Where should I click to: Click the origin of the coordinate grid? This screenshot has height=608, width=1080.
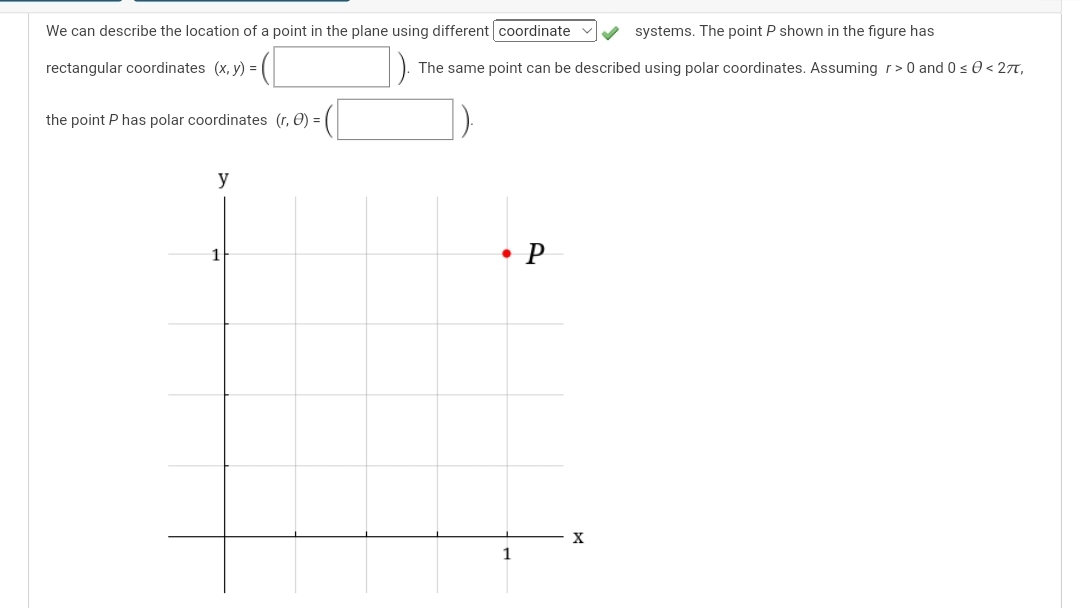click(225, 537)
